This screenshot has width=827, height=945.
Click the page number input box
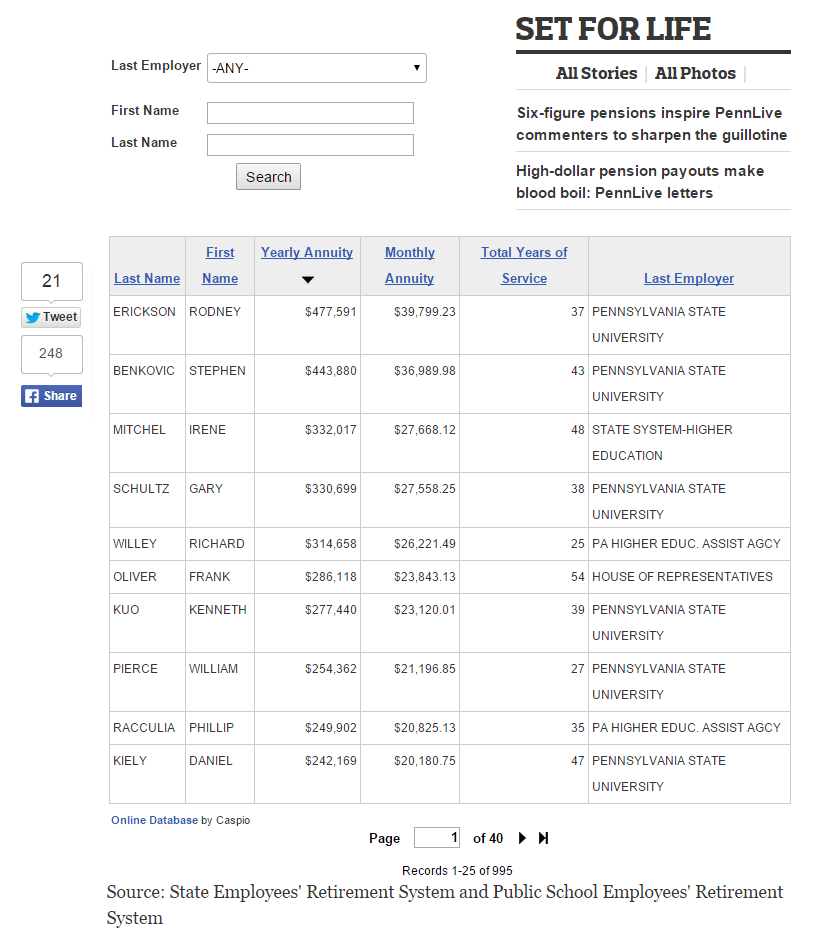tap(437, 838)
